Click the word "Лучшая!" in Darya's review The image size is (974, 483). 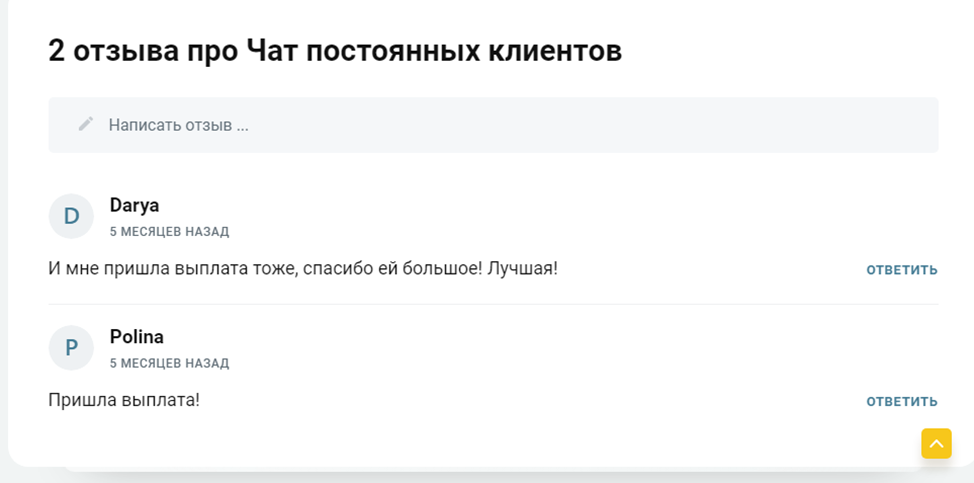tap(522, 269)
